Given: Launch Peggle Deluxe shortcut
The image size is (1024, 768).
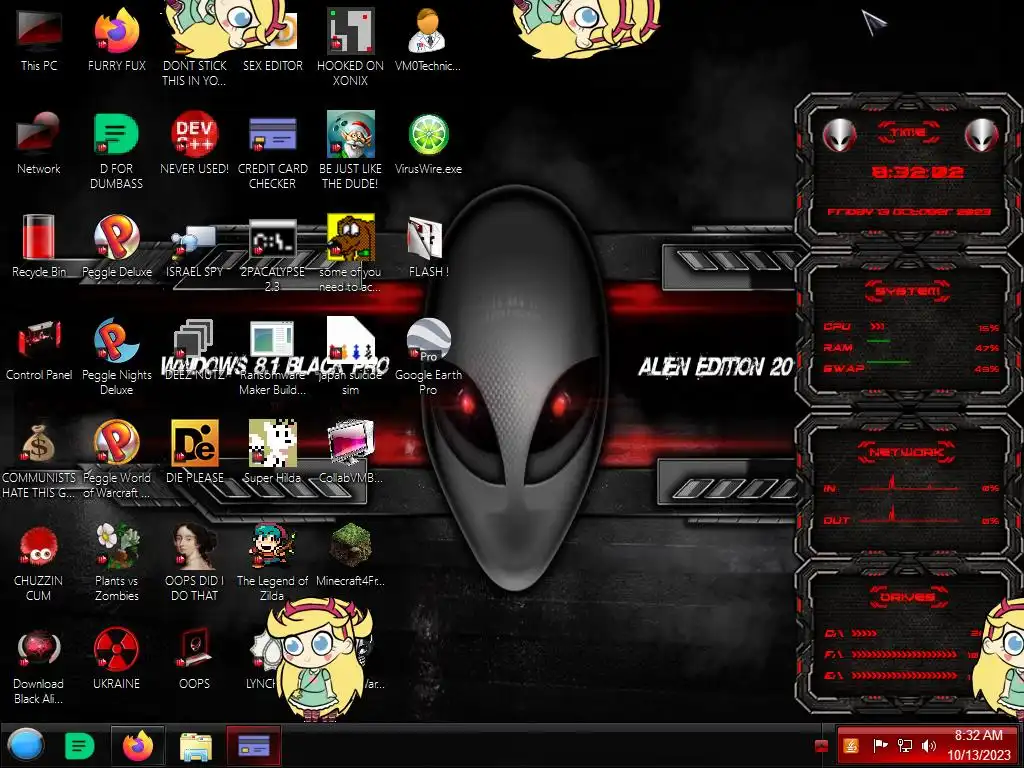Looking at the screenshot, I should click(116, 246).
